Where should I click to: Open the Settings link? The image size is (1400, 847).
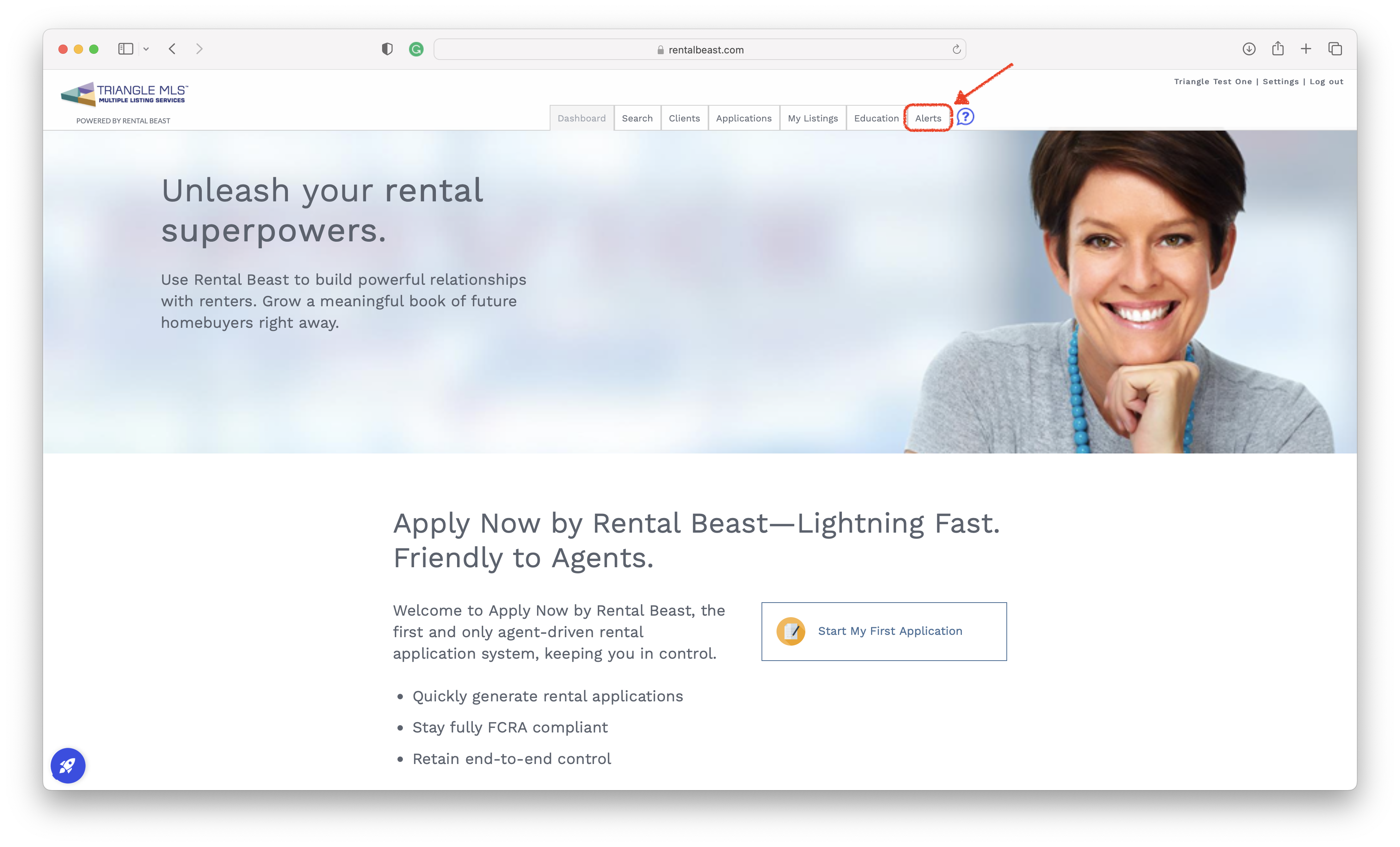pyautogui.click(x=1281, y=82)
